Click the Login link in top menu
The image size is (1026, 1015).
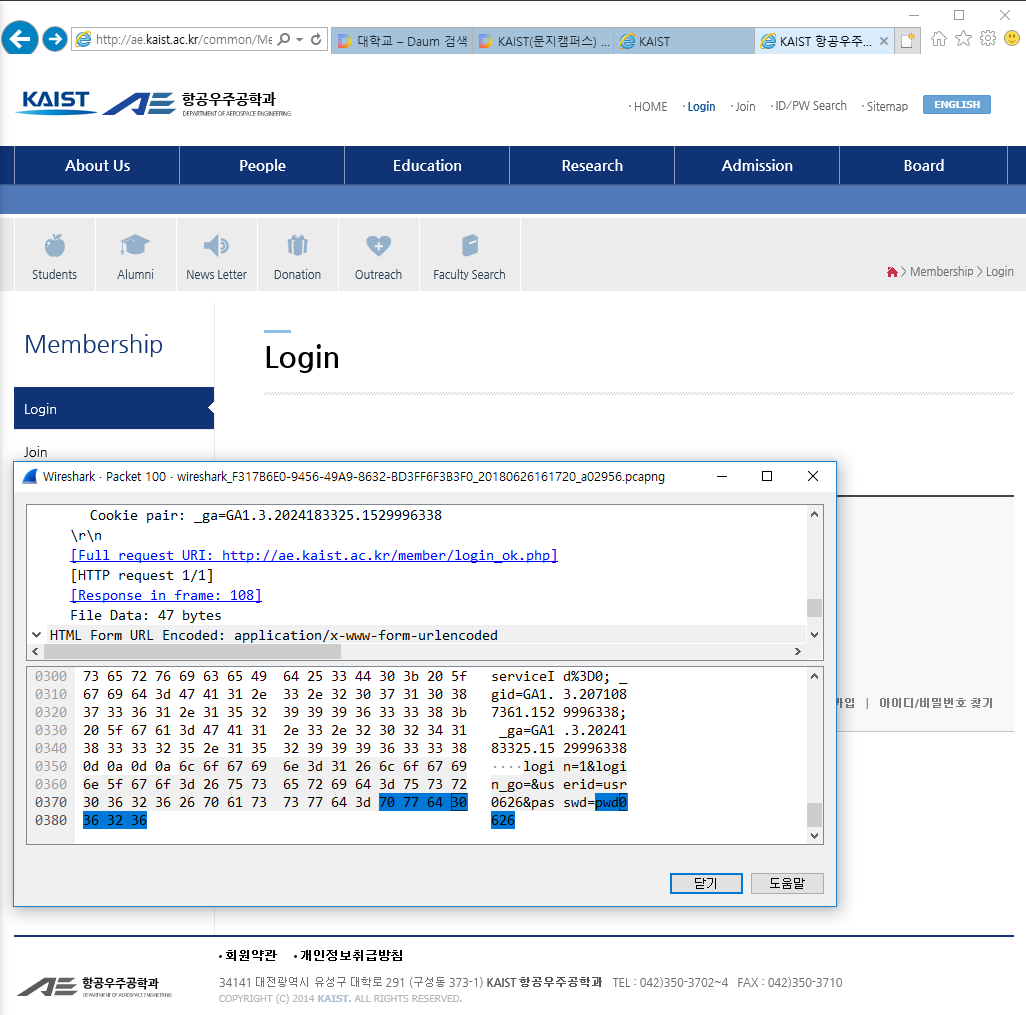point(701,107)
